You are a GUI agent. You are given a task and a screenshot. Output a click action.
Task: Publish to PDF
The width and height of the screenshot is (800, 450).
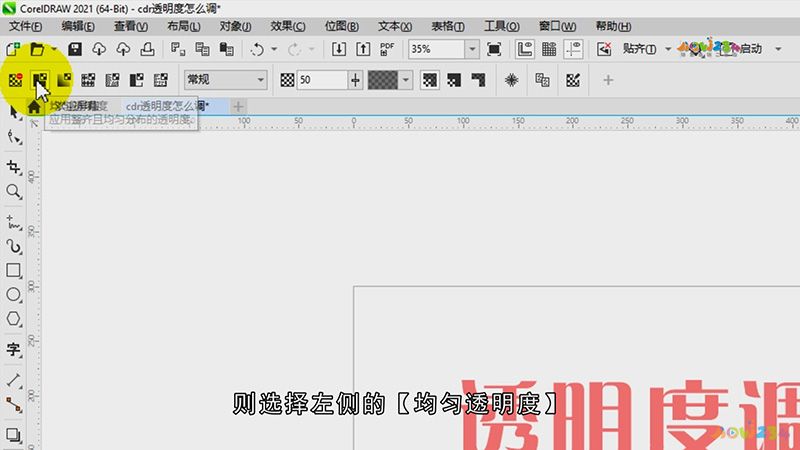(387, 49)
